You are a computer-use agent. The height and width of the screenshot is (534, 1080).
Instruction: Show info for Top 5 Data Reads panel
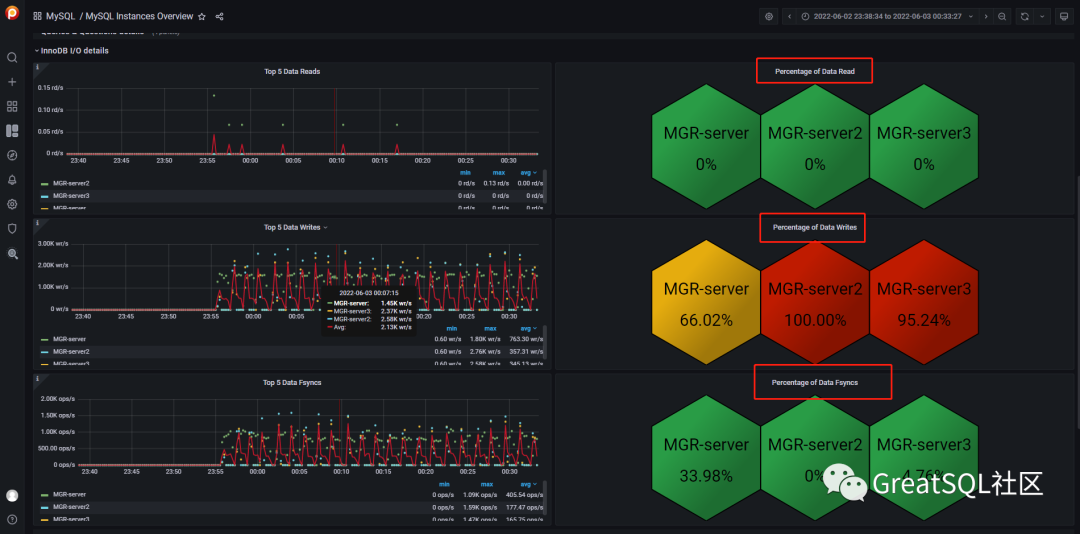pos(37,67)
